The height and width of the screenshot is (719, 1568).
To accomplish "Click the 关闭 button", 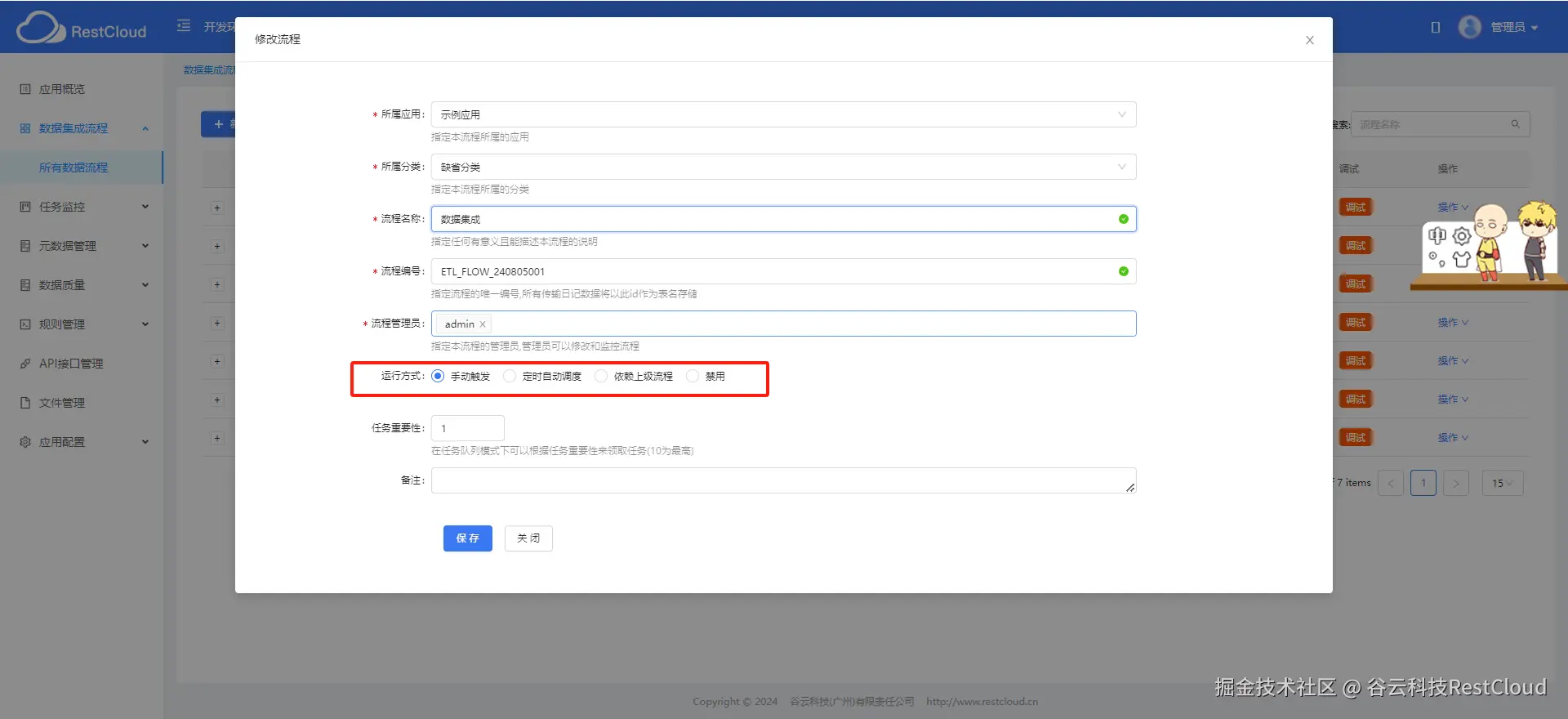I will point(528,538).
